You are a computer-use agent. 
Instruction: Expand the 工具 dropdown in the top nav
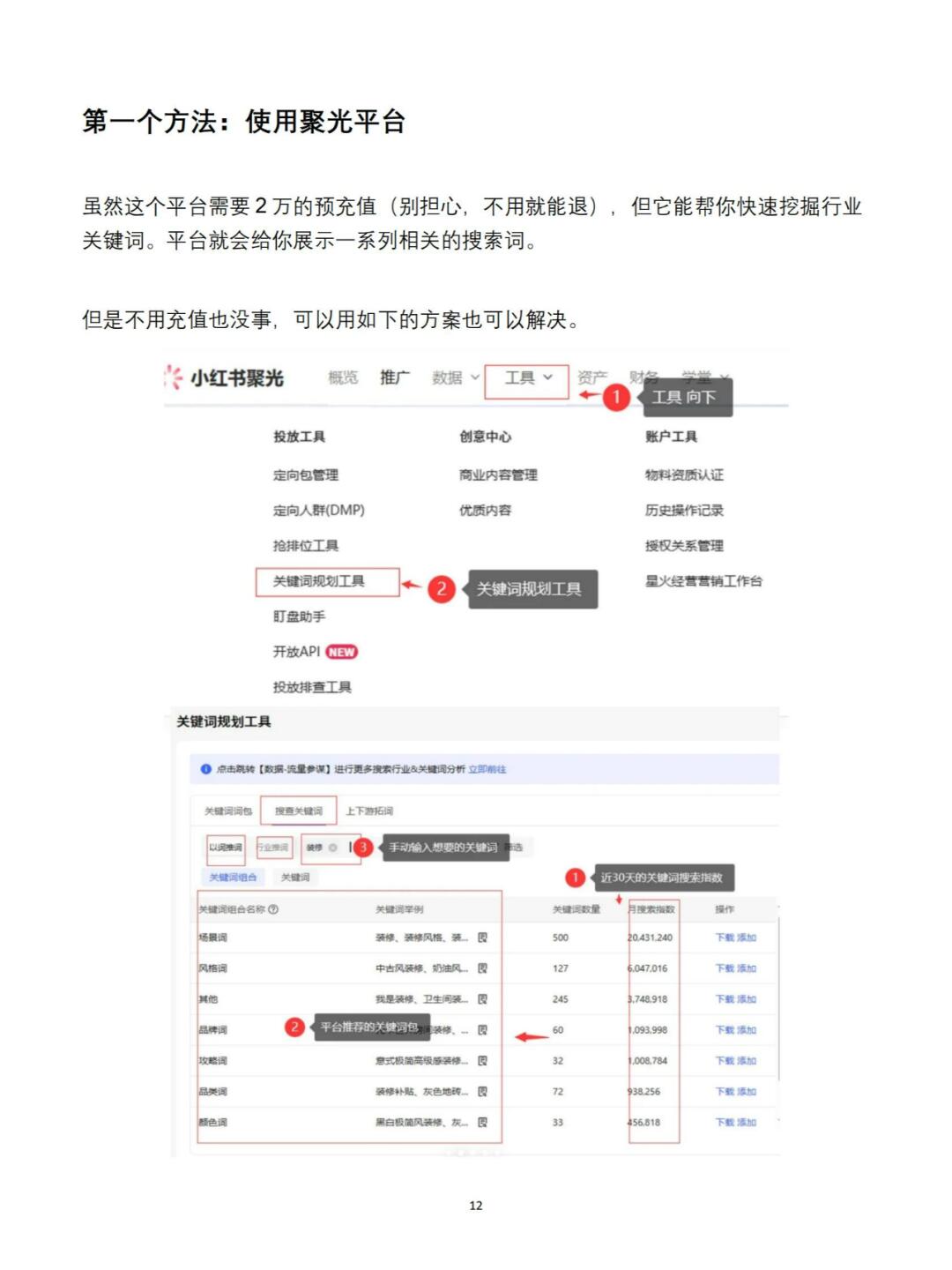[527, 377]
